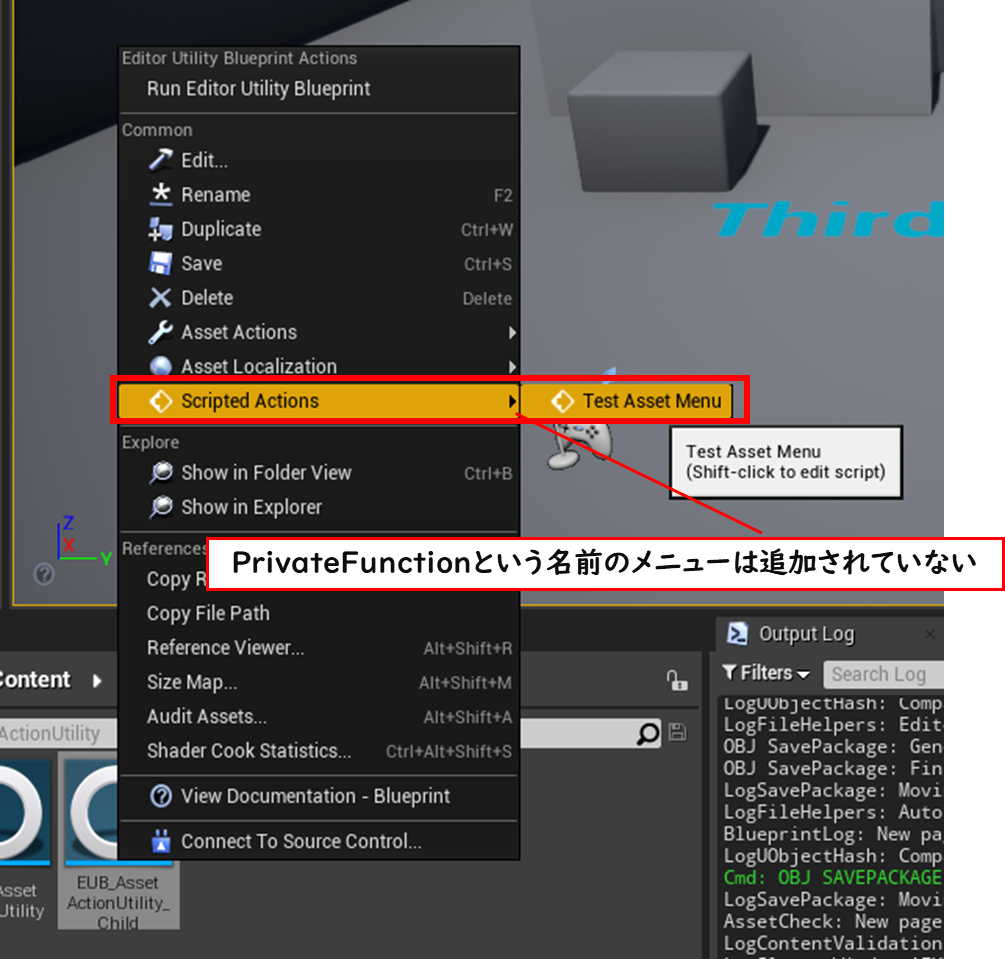
Task: Expand the Asset Actions submenu arrow
Action: tap(511, 332)
